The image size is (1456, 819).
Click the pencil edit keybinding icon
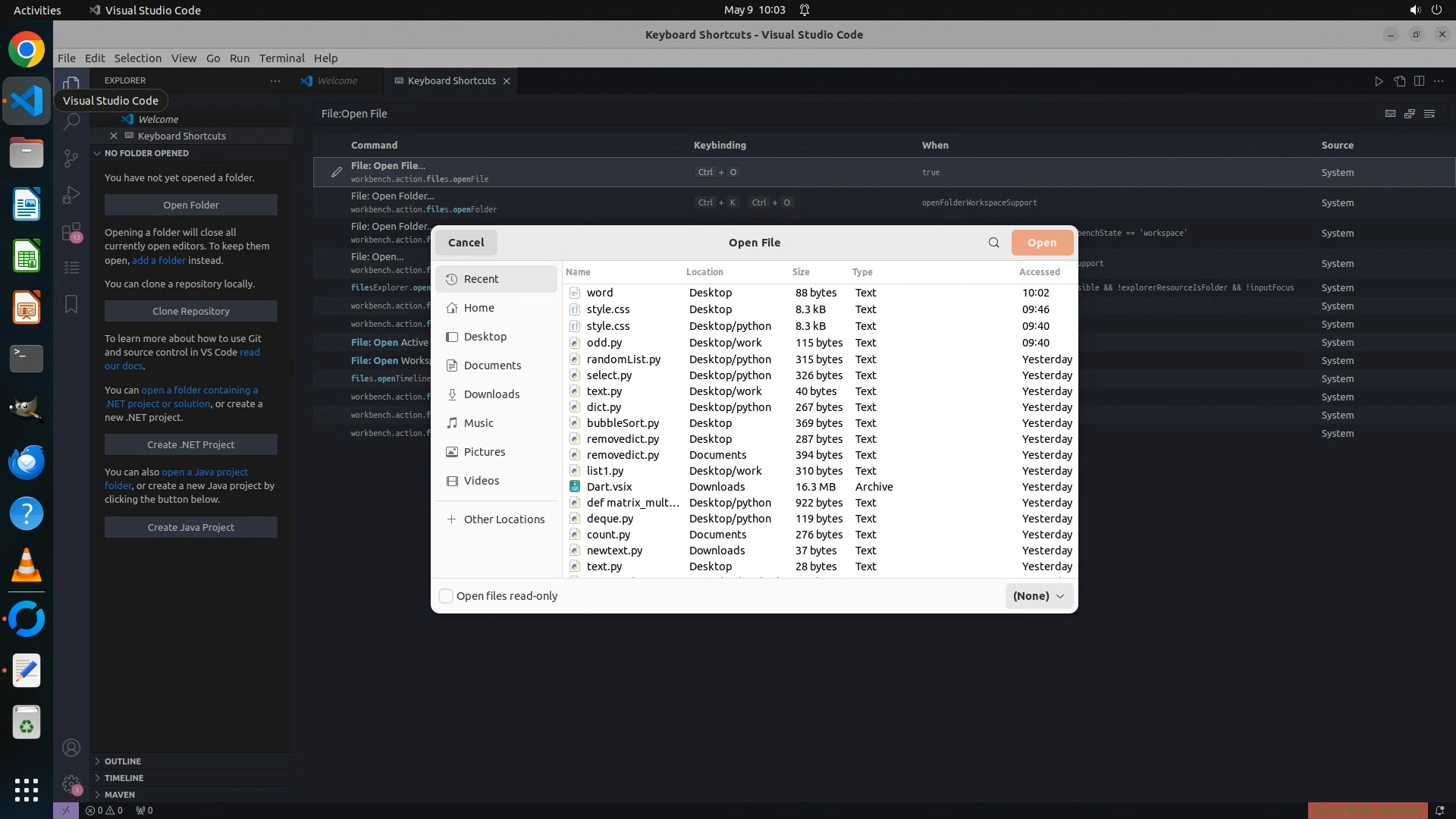[337, 172]
